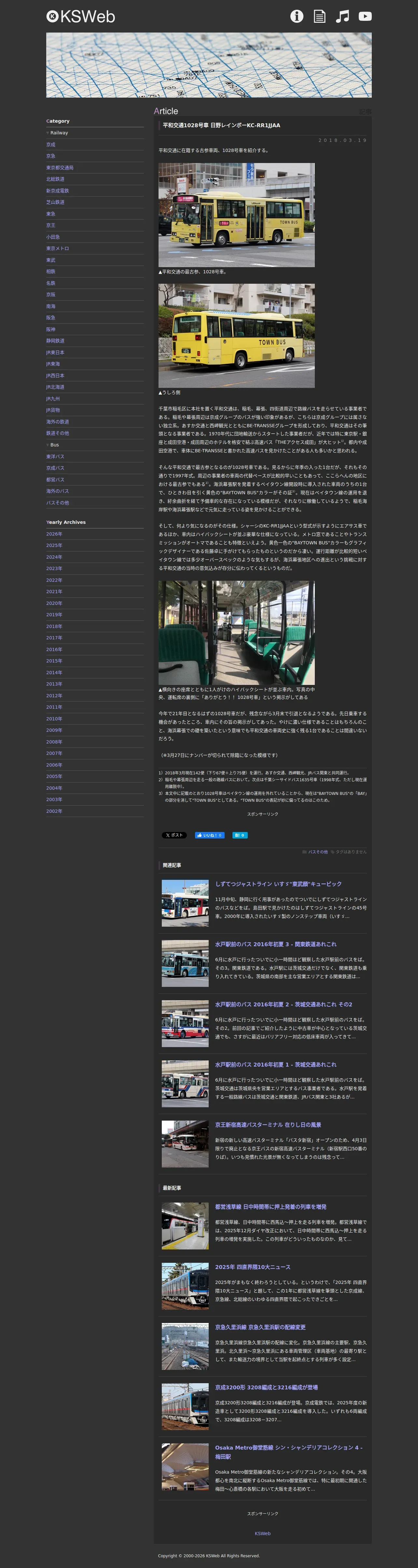This screenshot has height=1568, width=418.
Task: Open 水戸駅前のバス 2016年初夏 1 article
Action: tap(275, 1065)
